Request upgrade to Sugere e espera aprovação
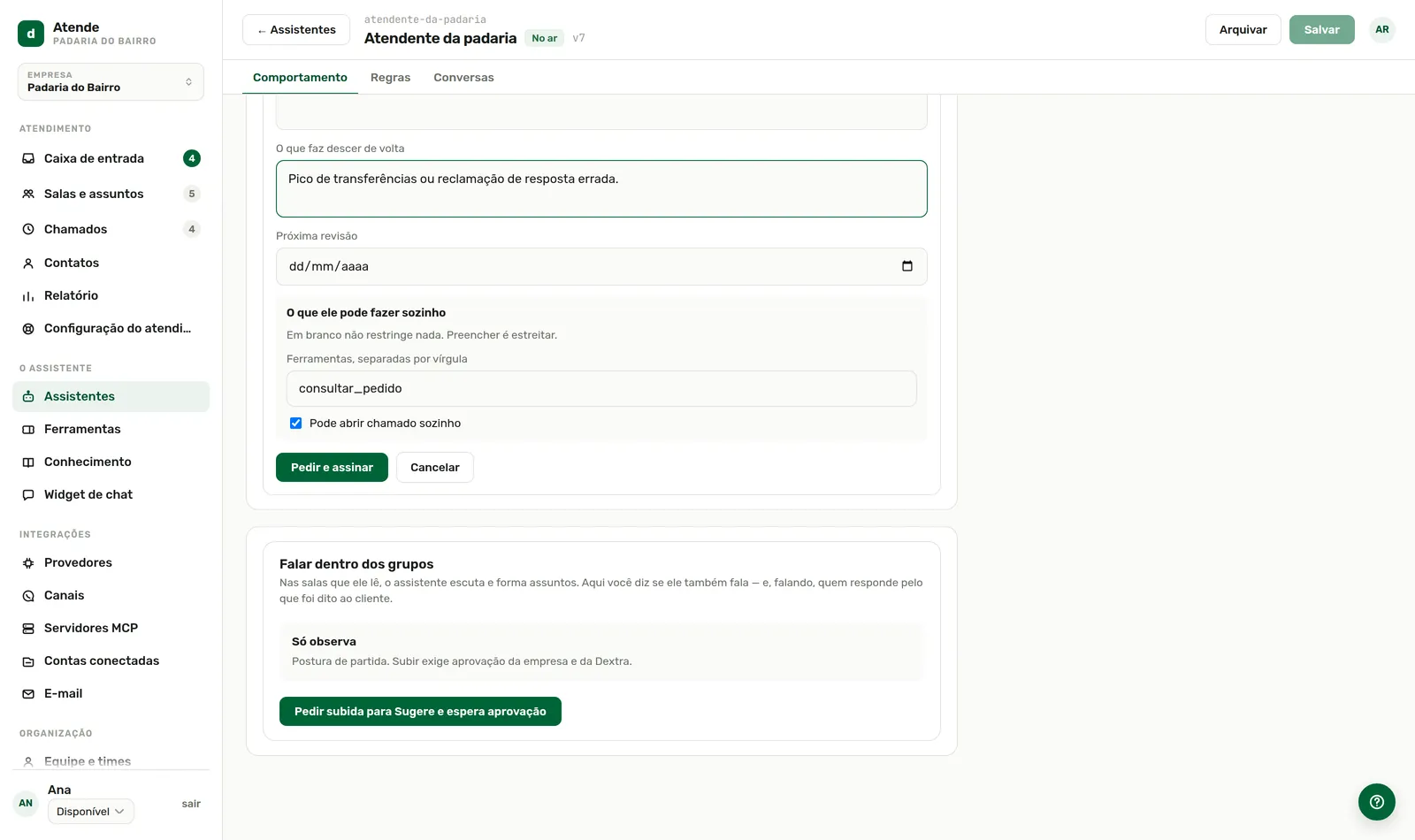Screen dimensions: 1415x840 [420, 711]
